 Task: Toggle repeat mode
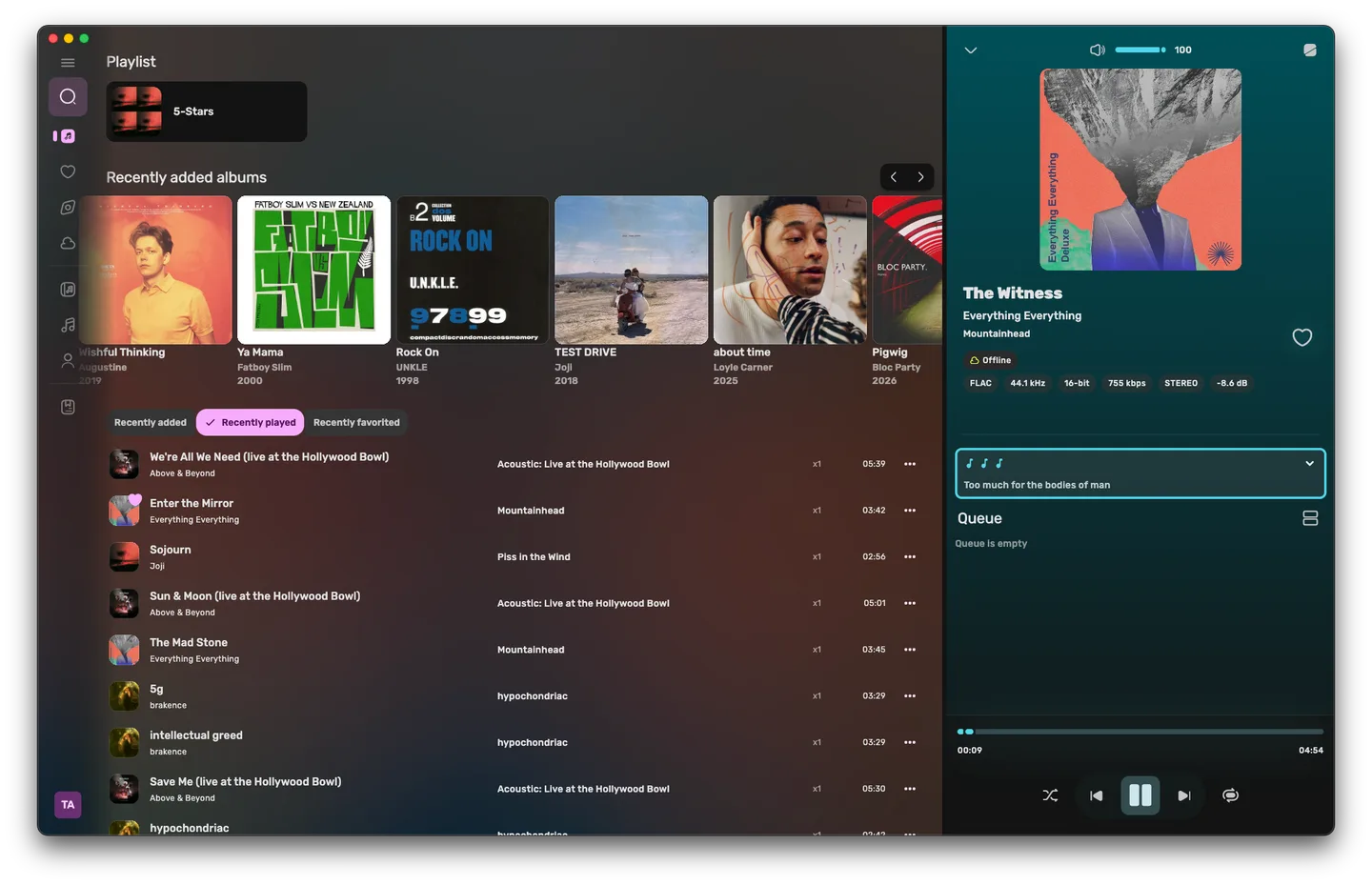tap(1231, 795)
